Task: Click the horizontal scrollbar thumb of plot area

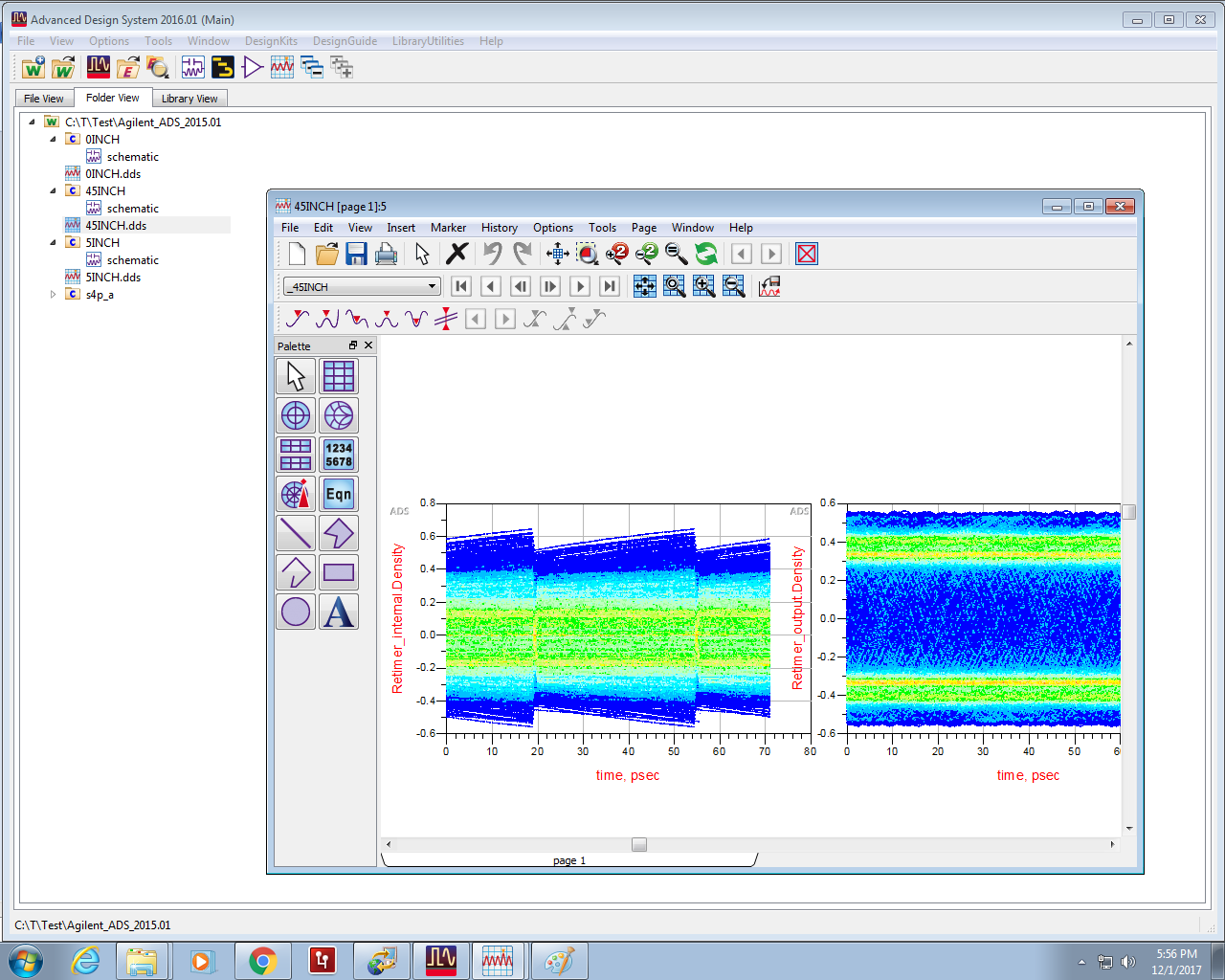Action: (x=639, y=844)
